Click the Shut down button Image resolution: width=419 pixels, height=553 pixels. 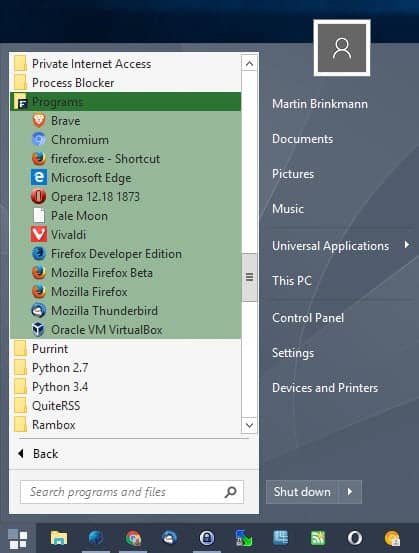(302, 492)
